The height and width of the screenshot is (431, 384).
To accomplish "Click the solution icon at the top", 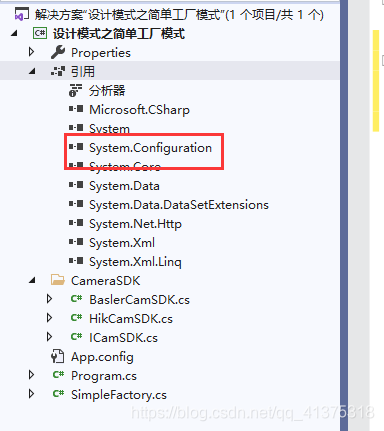I will (x=22, y=15).
